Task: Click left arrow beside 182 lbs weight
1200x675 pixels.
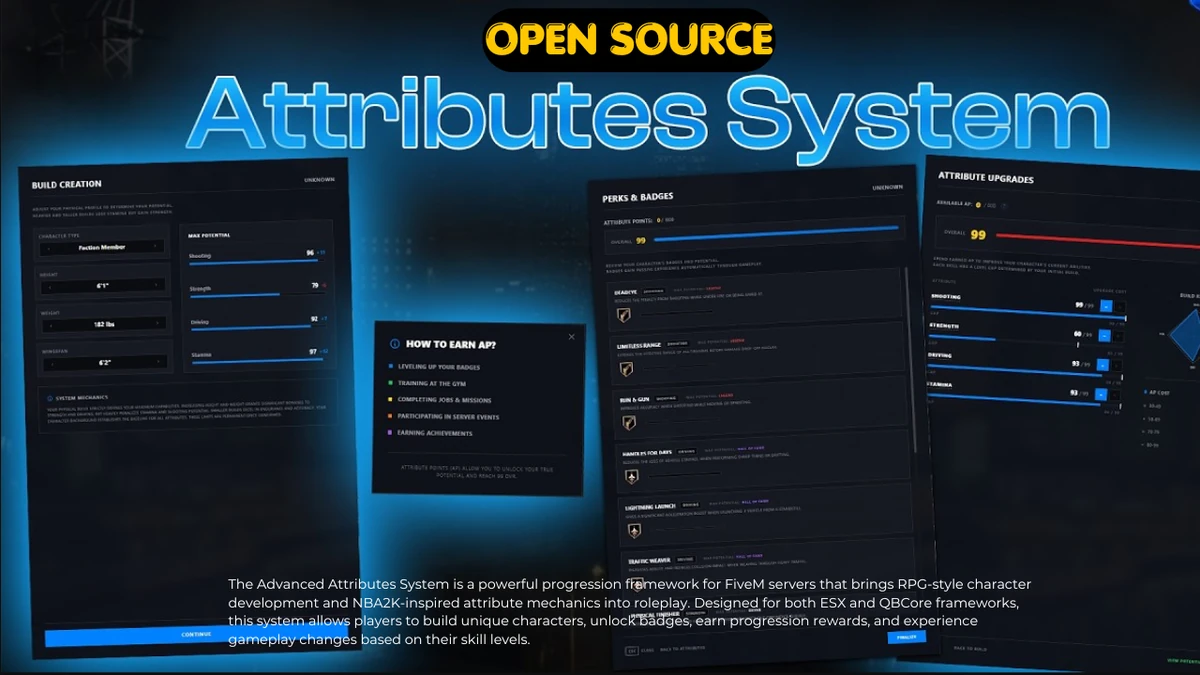Action: tap(51, 325)
